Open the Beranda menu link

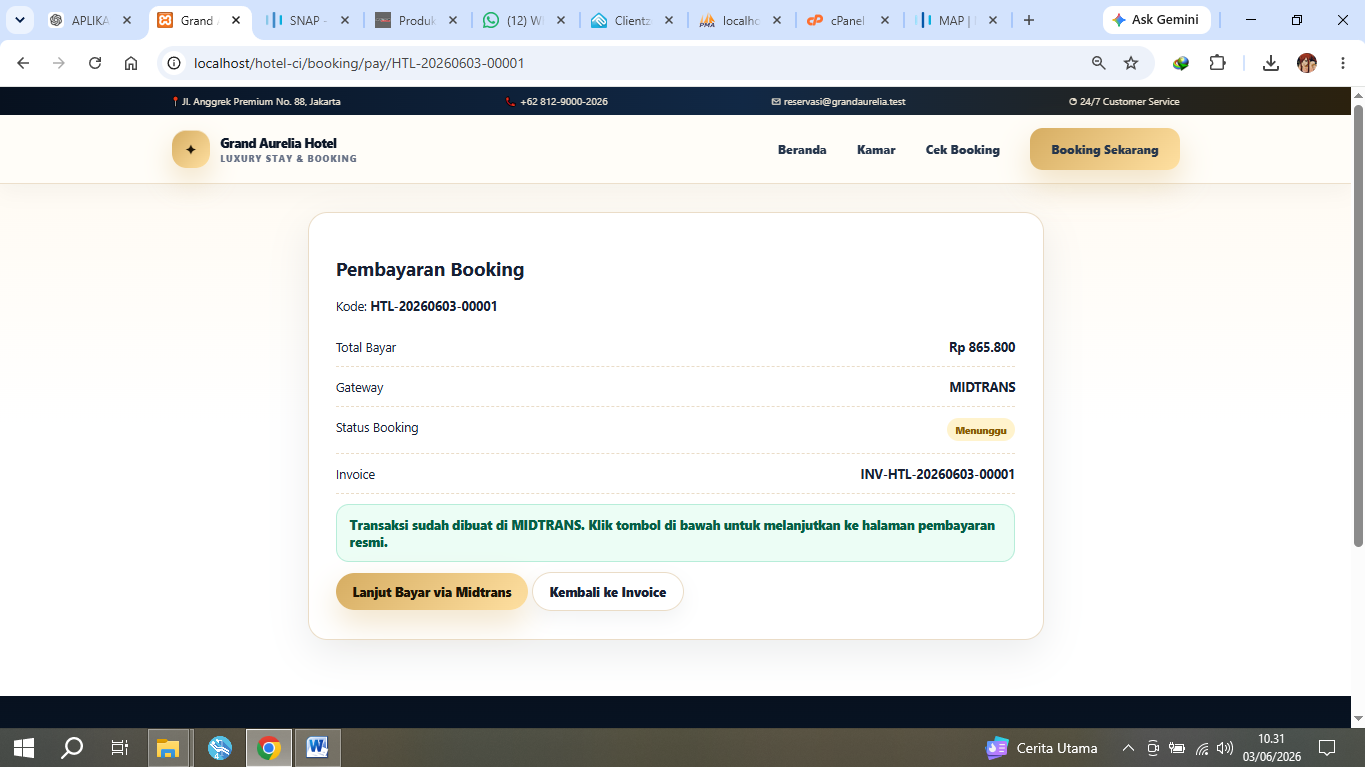click(802, 150)
